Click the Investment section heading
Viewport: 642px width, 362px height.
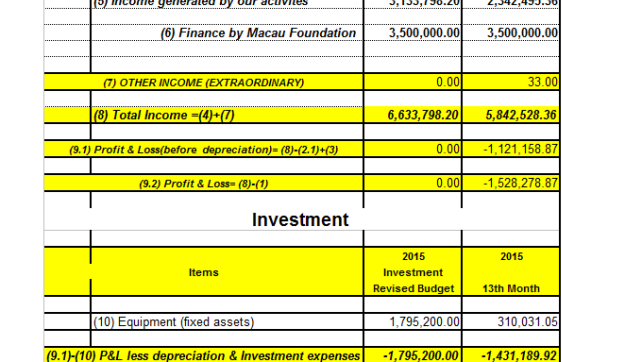tap(300, 219)
